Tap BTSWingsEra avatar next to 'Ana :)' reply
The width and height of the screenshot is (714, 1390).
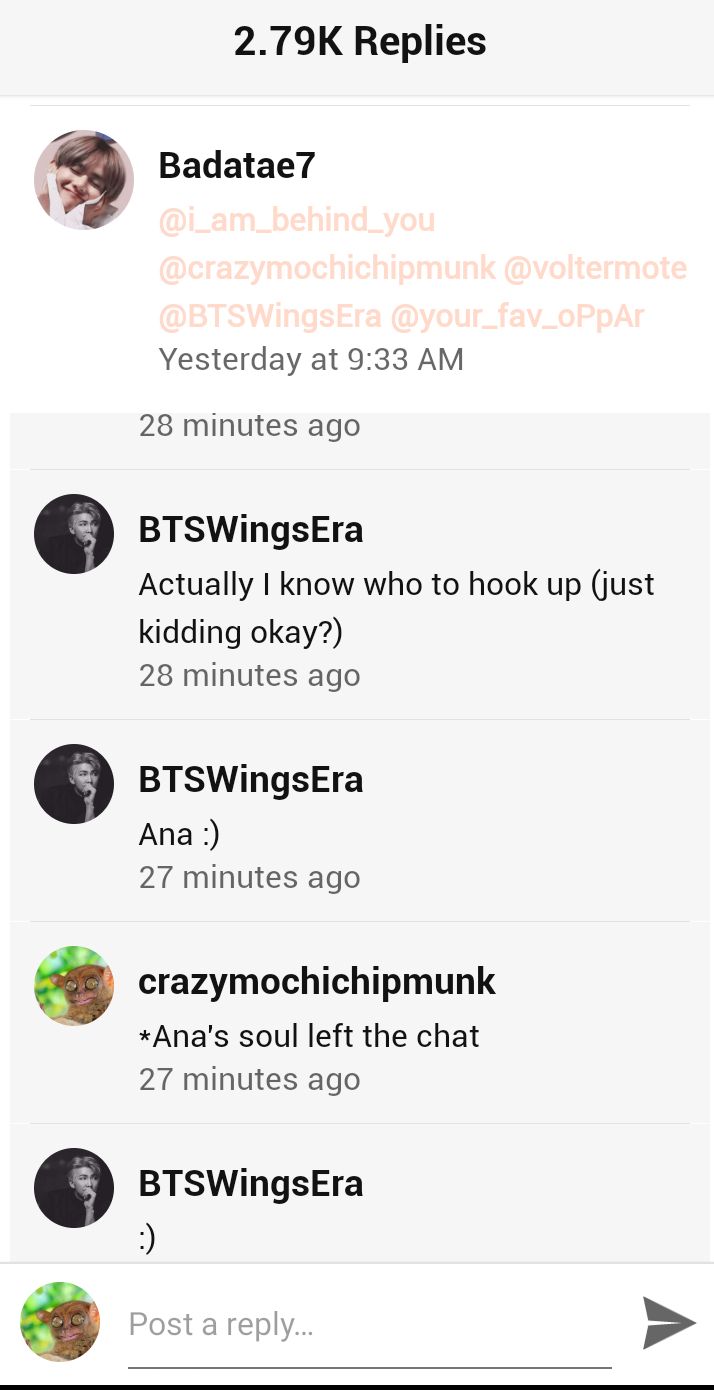(74, 784)
